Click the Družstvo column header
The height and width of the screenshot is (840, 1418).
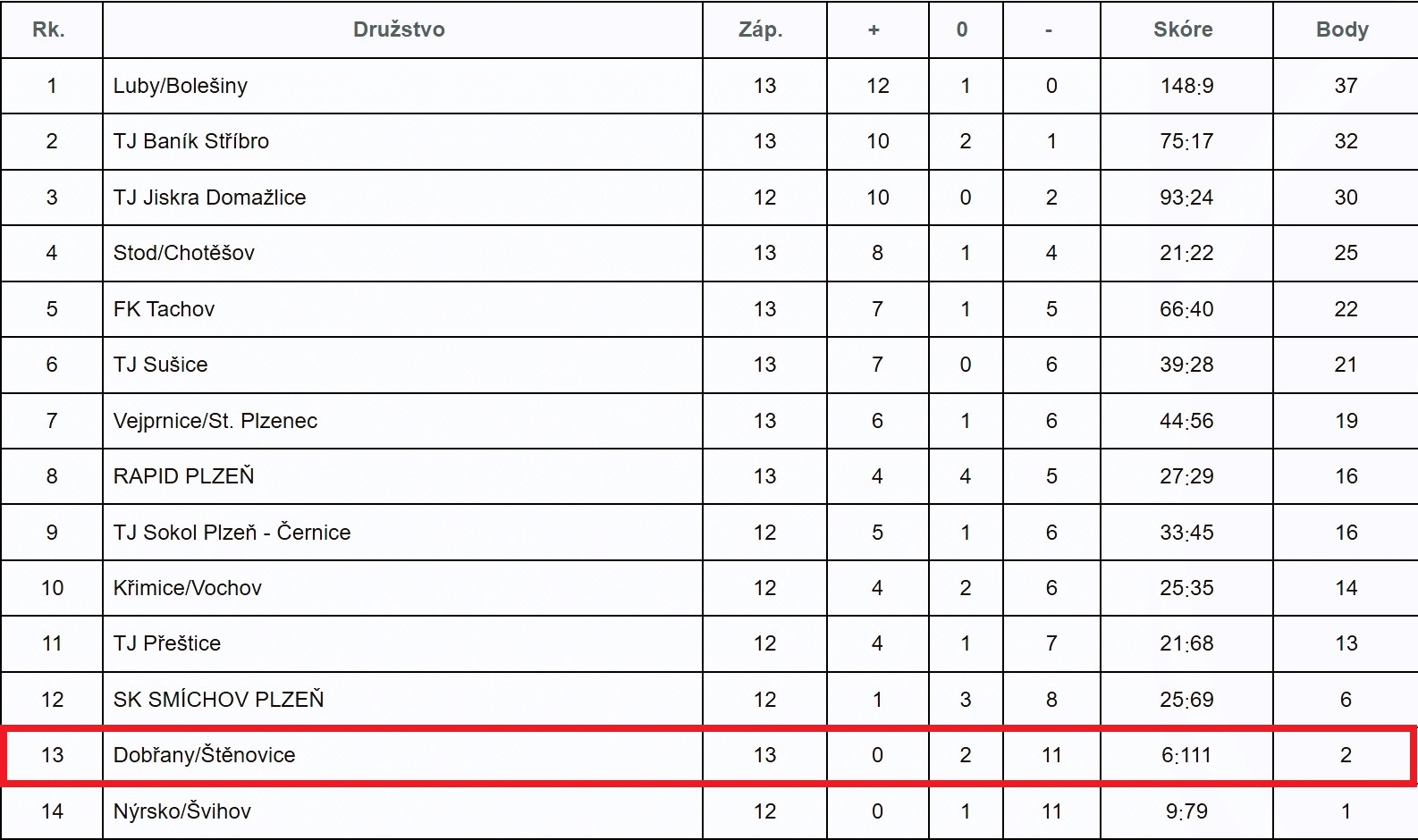399,29
